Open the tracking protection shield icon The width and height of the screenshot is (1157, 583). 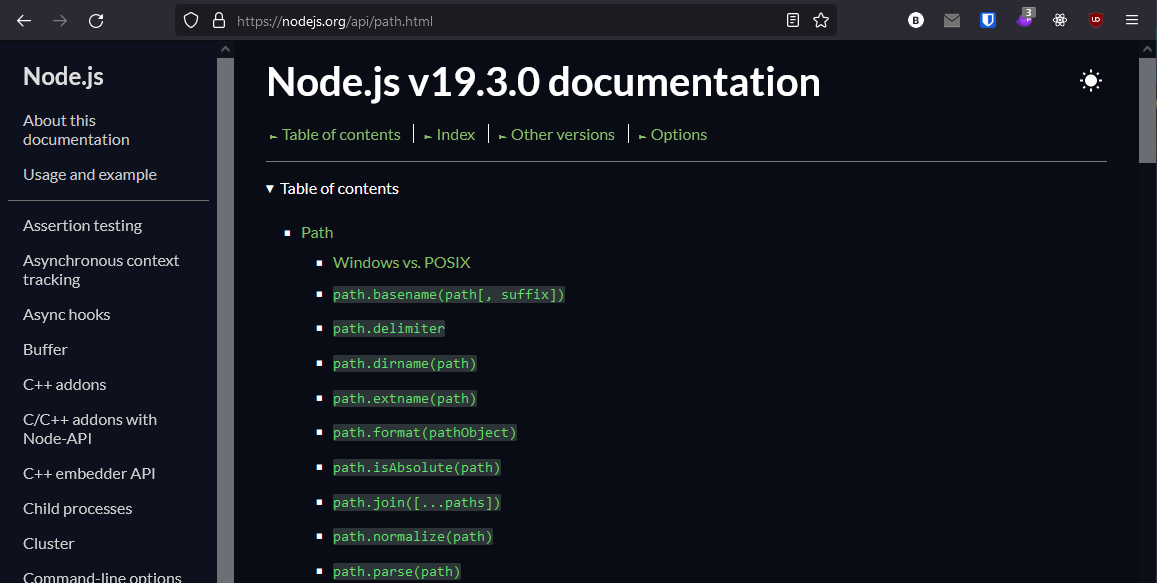(191, 21)
